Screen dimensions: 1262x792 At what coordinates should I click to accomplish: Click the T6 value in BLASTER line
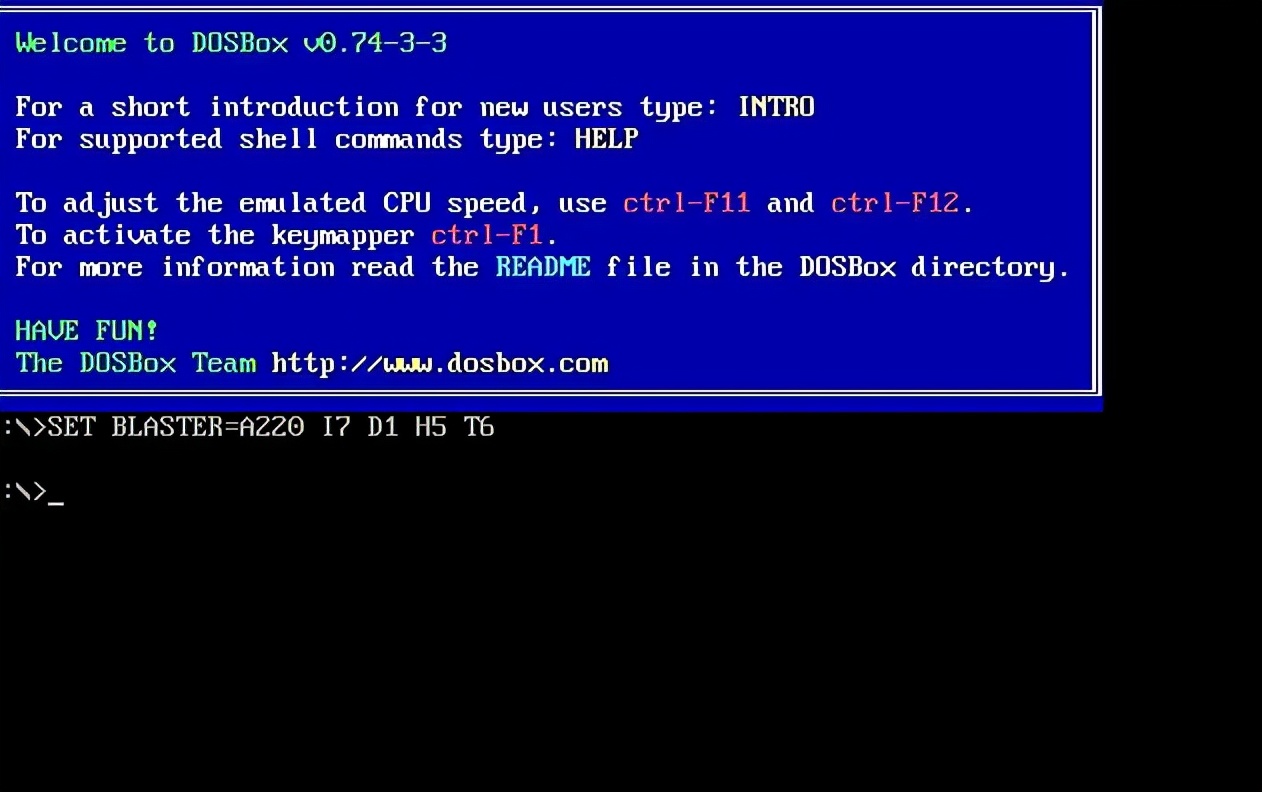pos(479,427)
